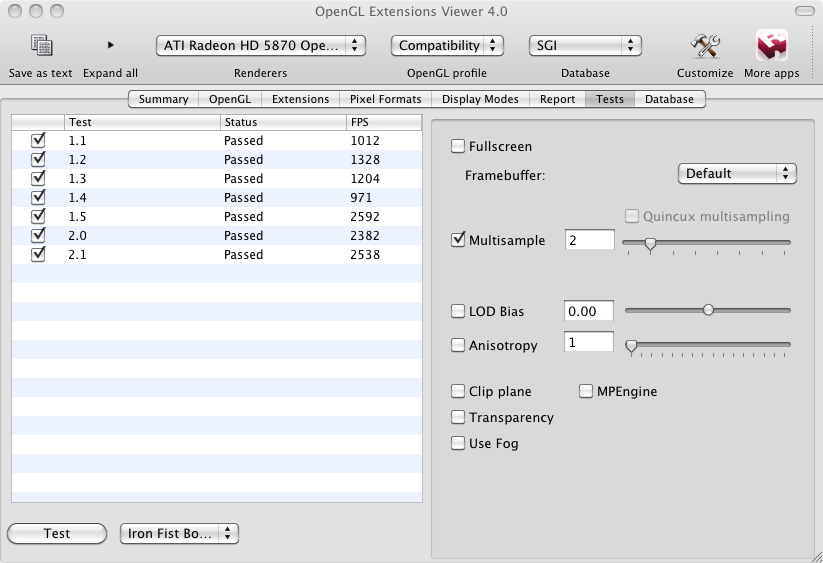Select the FPS value 2538
This screenshot has width=823, height=563.
click(365, 254)
